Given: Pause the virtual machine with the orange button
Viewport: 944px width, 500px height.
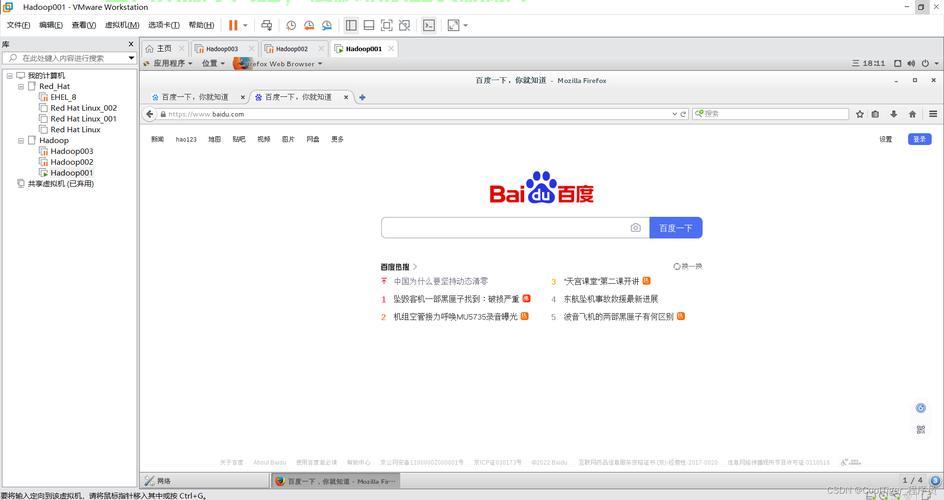Looking at the screenshot, I should (x=233, y=25).
